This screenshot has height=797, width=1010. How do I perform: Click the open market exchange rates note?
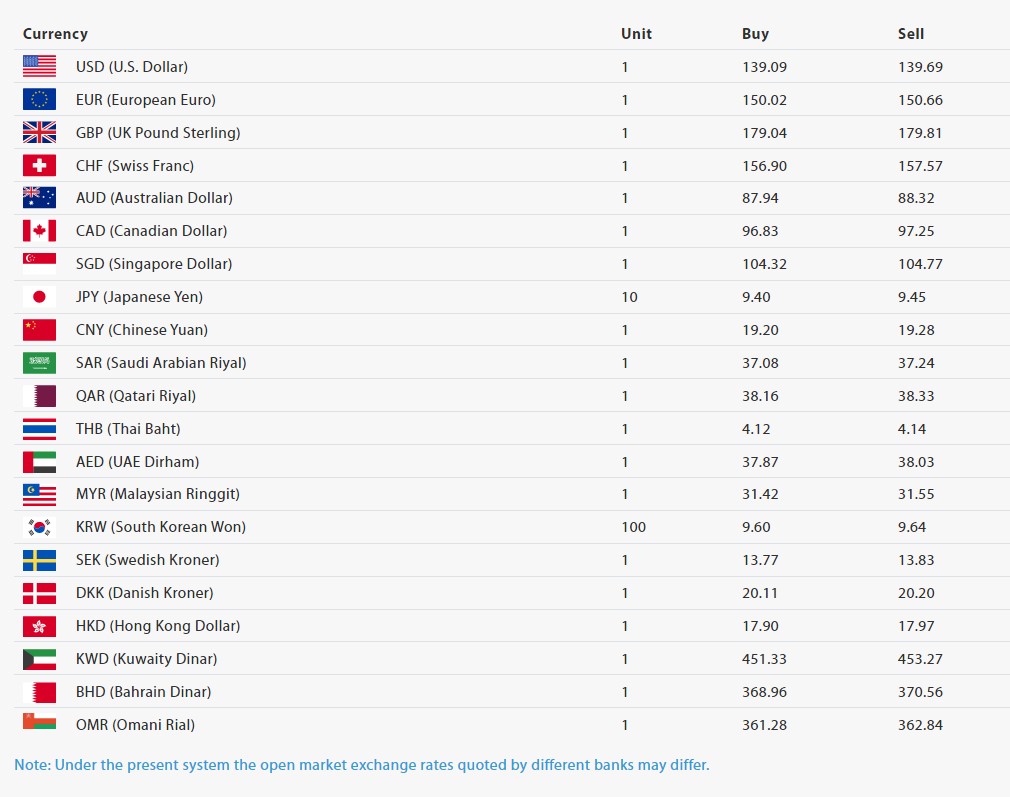click(361, 765)
